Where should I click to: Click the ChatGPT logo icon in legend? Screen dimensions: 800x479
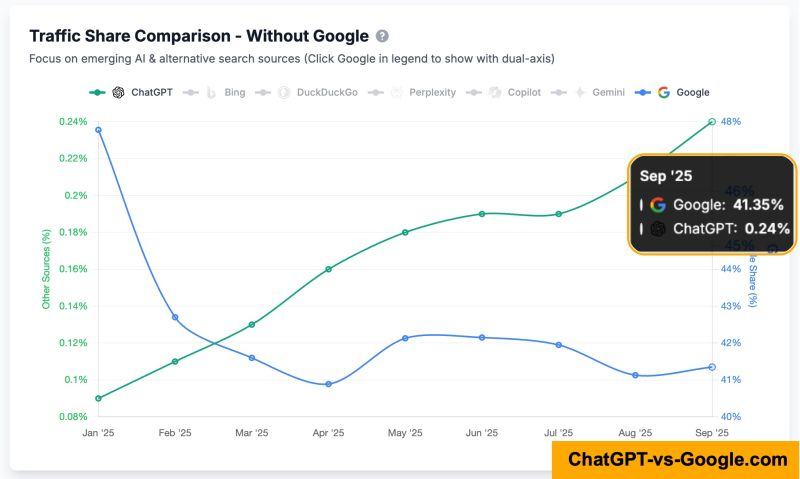pos(118,92)
